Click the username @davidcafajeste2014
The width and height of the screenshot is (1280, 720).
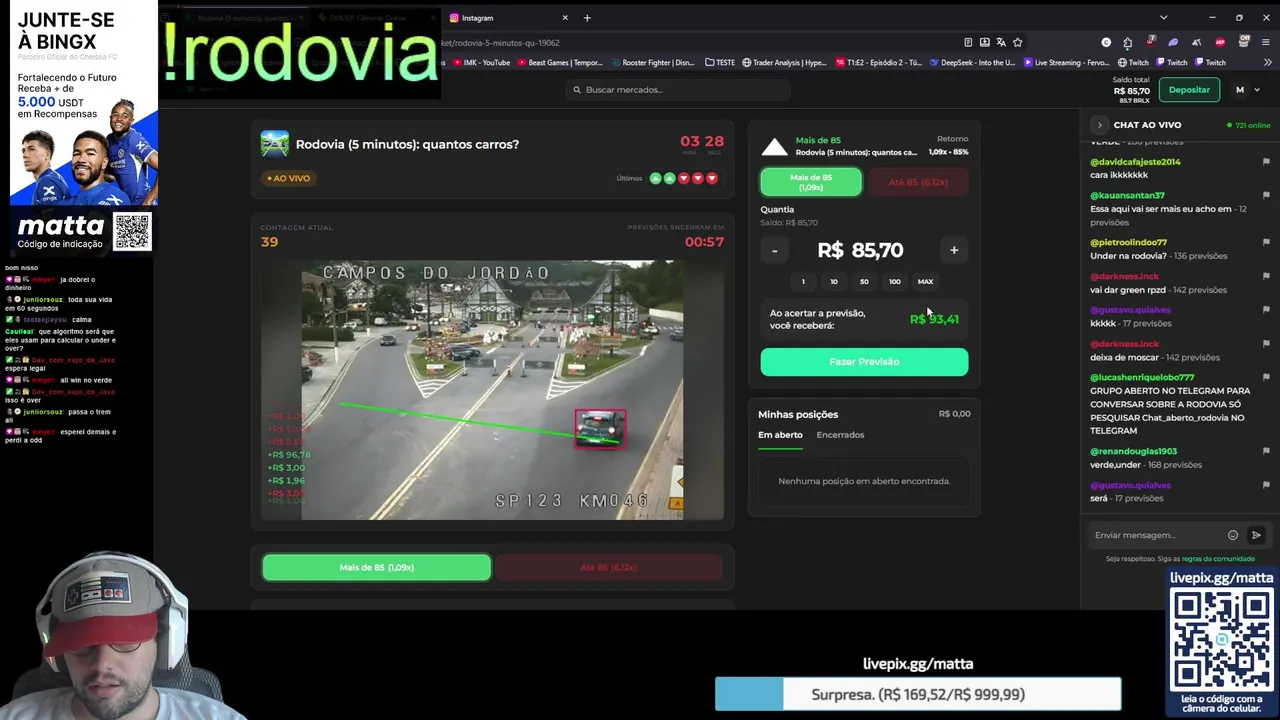1135,162
